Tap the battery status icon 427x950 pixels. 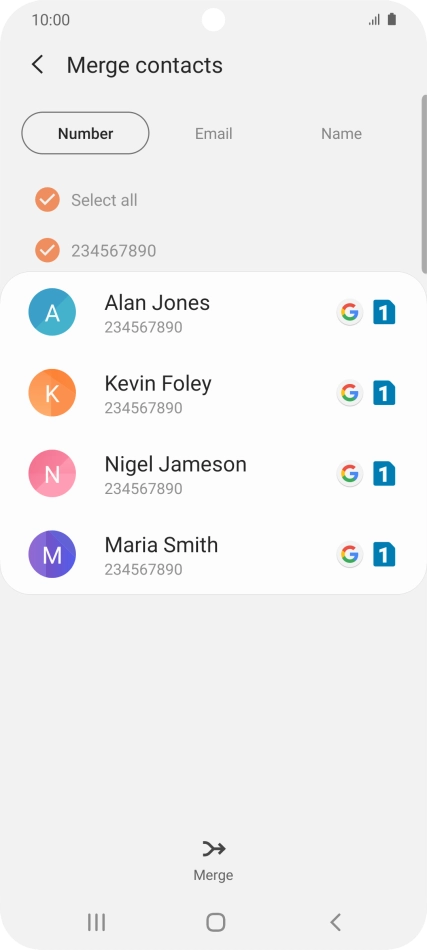[x=392, y=19]
